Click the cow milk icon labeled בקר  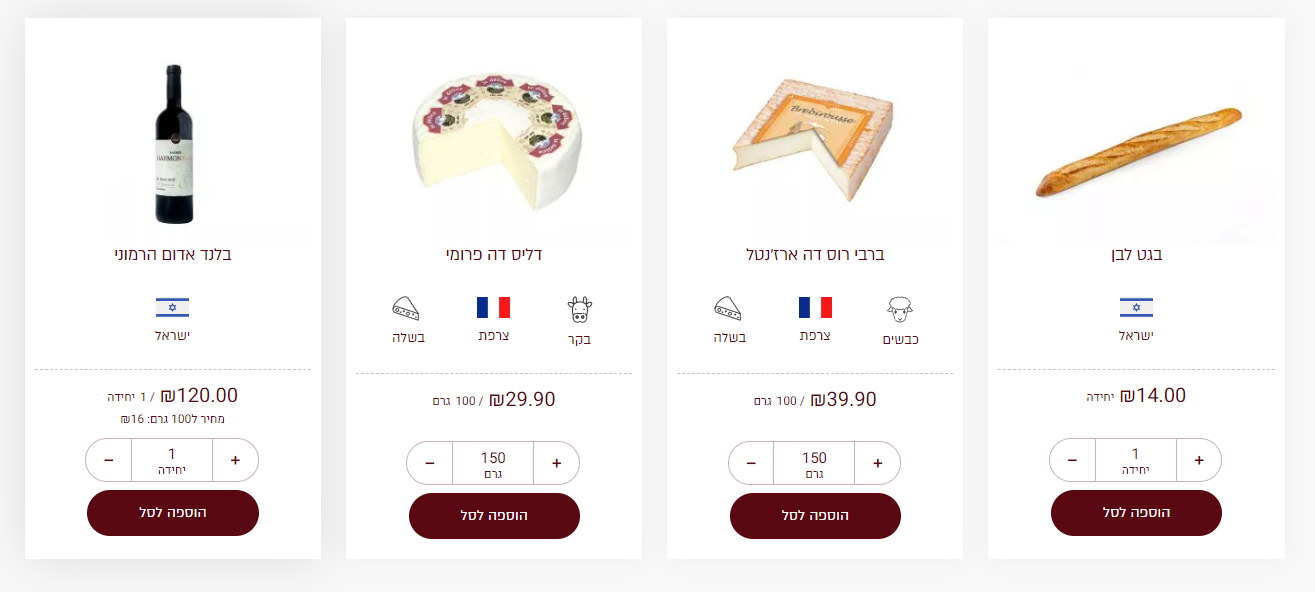tap(580, 309)
